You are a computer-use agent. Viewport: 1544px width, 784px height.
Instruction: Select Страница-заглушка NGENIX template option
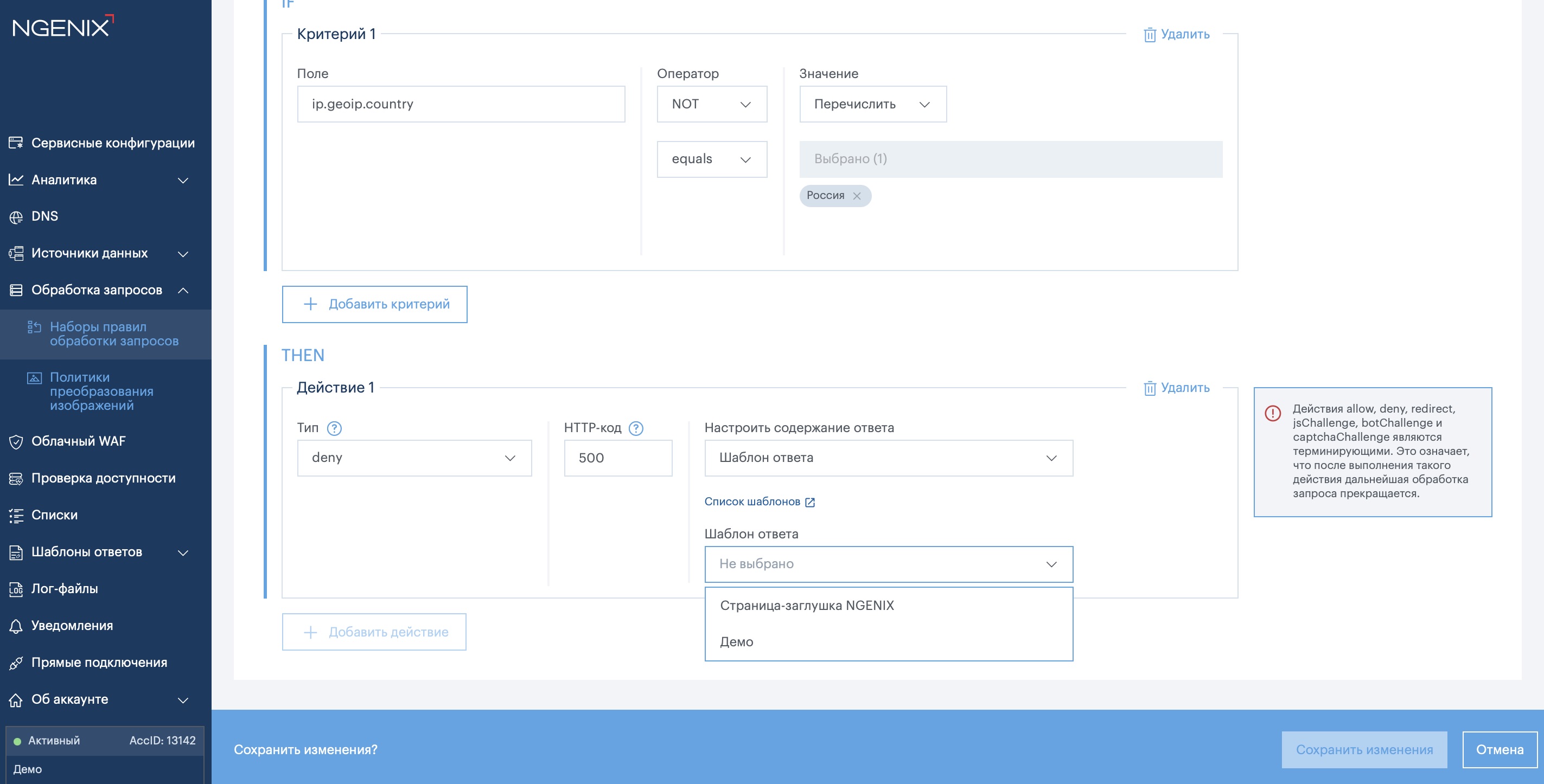coord(806,606)
